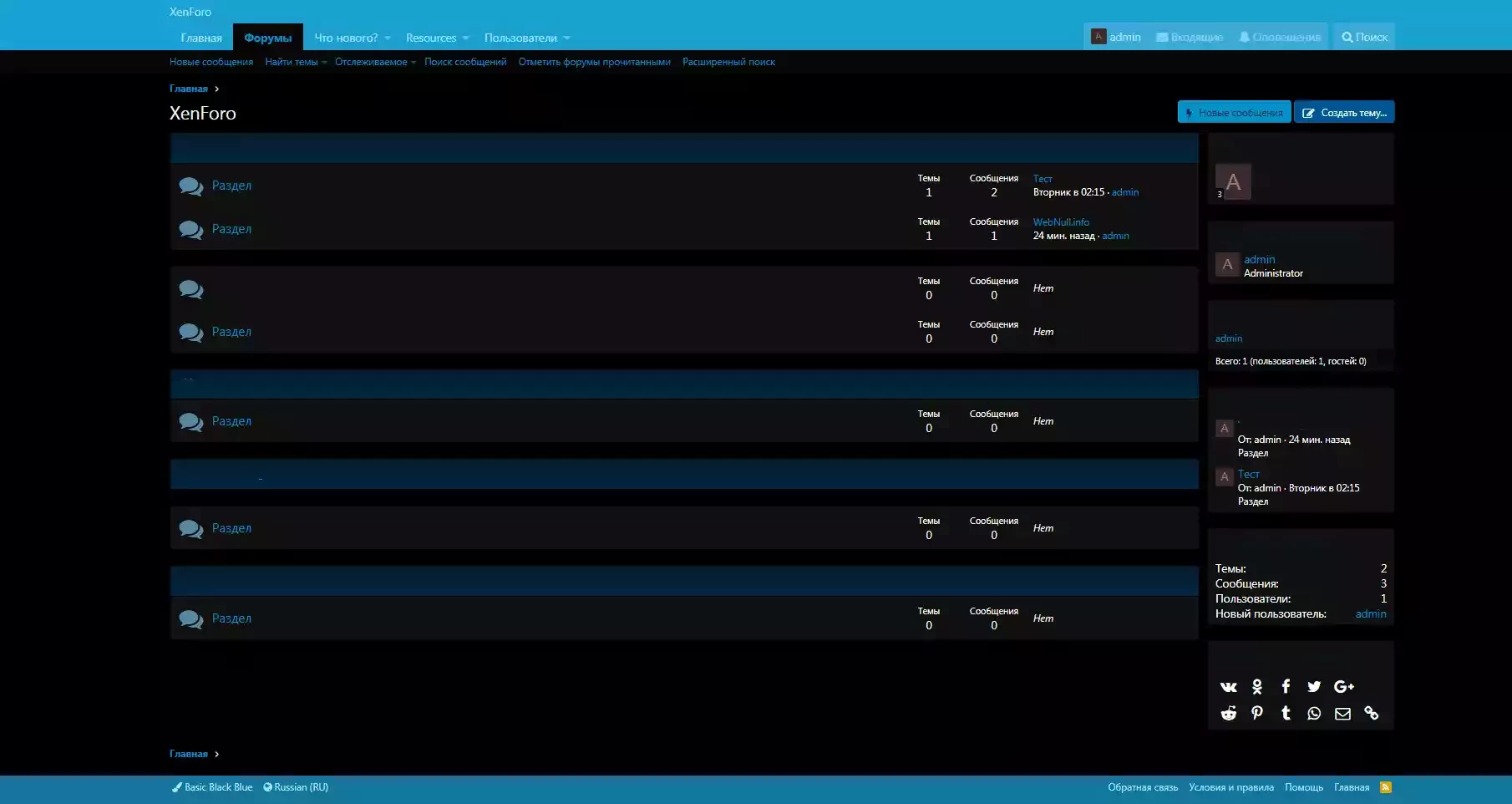The height and width of the screenshot is (804, 1512).
Task: Expand the Что нового? dropdown arrow
Action: click(388, 38)
